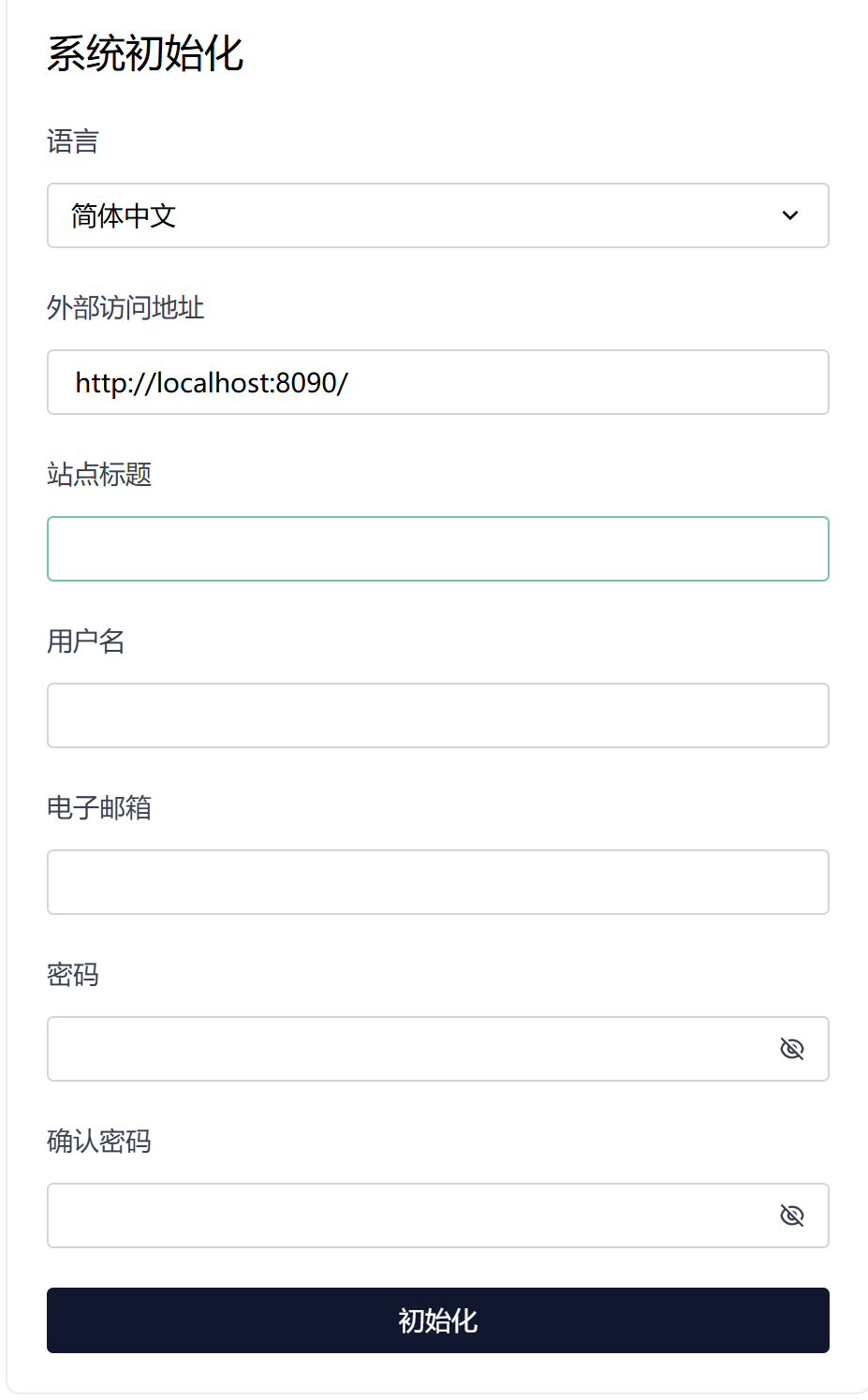Click the 系统初始化 page heading

[x=145, y=53]
